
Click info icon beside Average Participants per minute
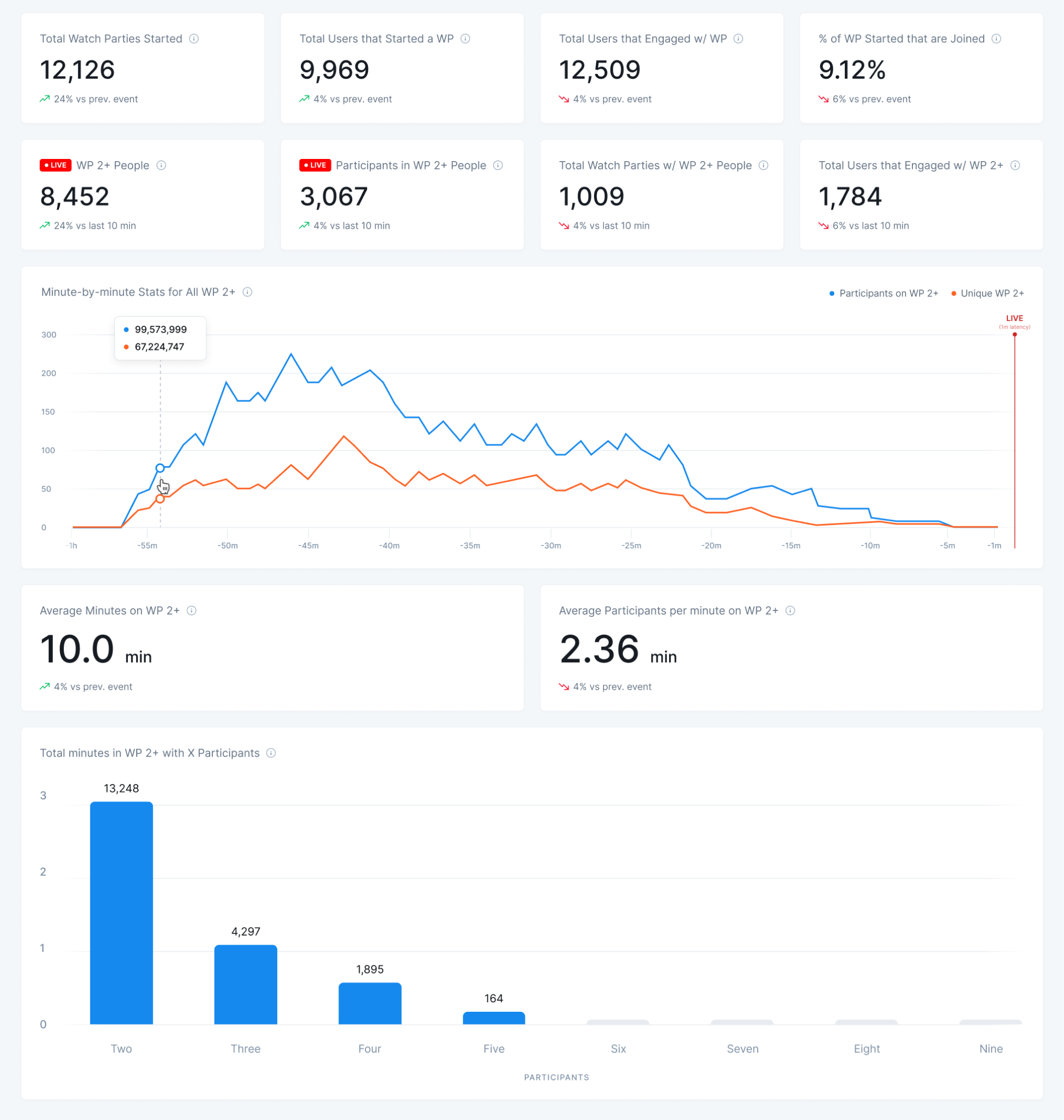[x=790, y=610]
